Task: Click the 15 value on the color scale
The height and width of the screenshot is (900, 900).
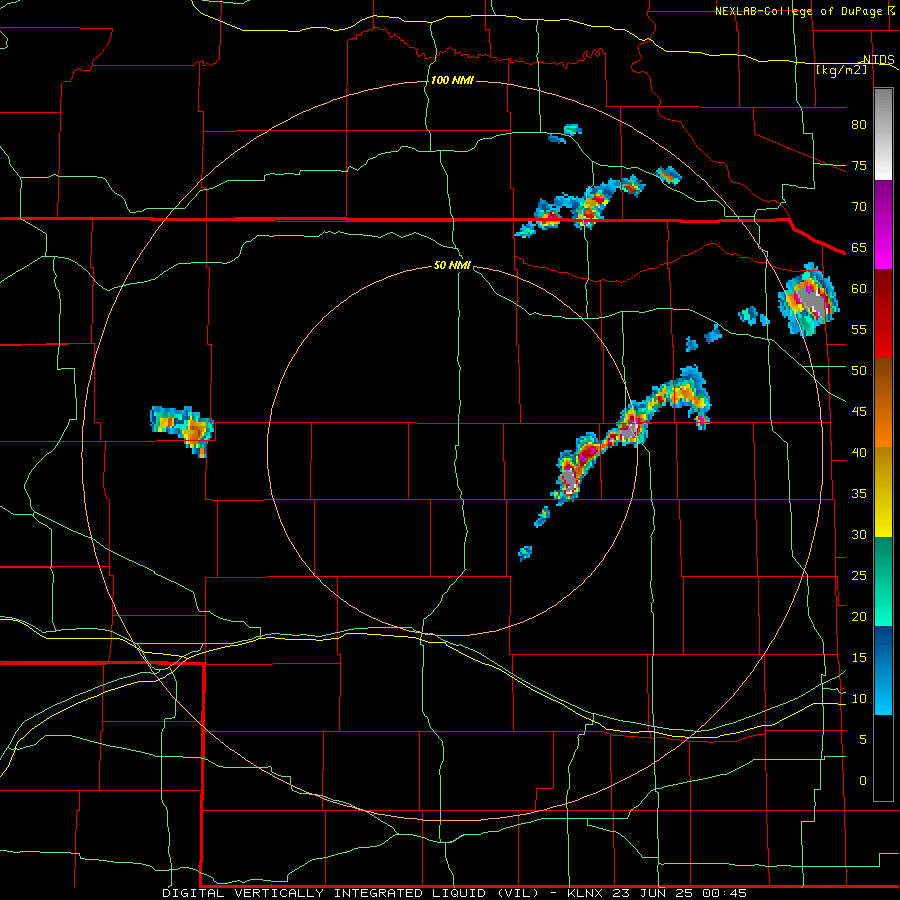Action: [859, 657]
